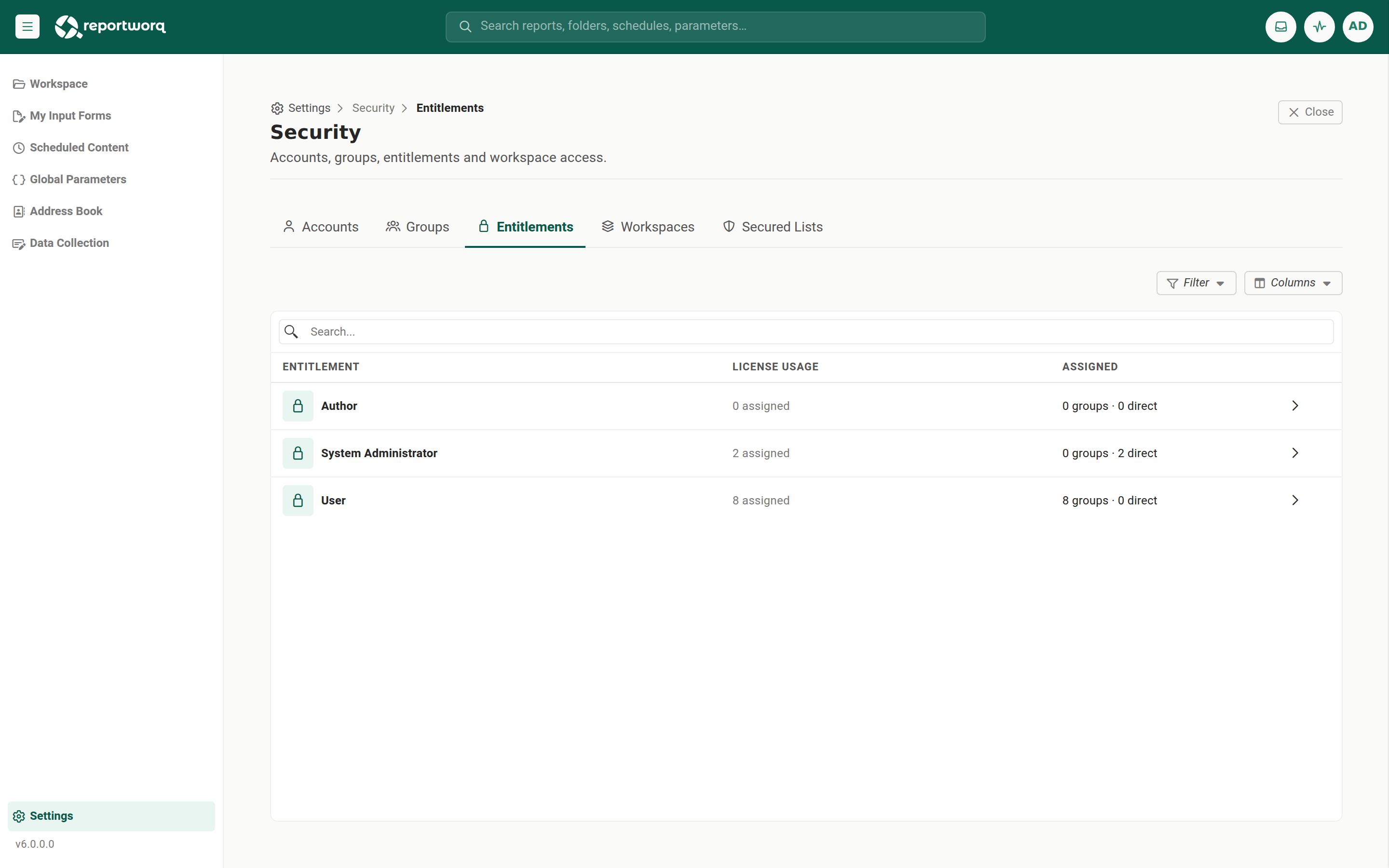Open Global Parameters in the sidebar
Image resolution: width=1389 pixels, height=868 pixels.
click(111, 180)
